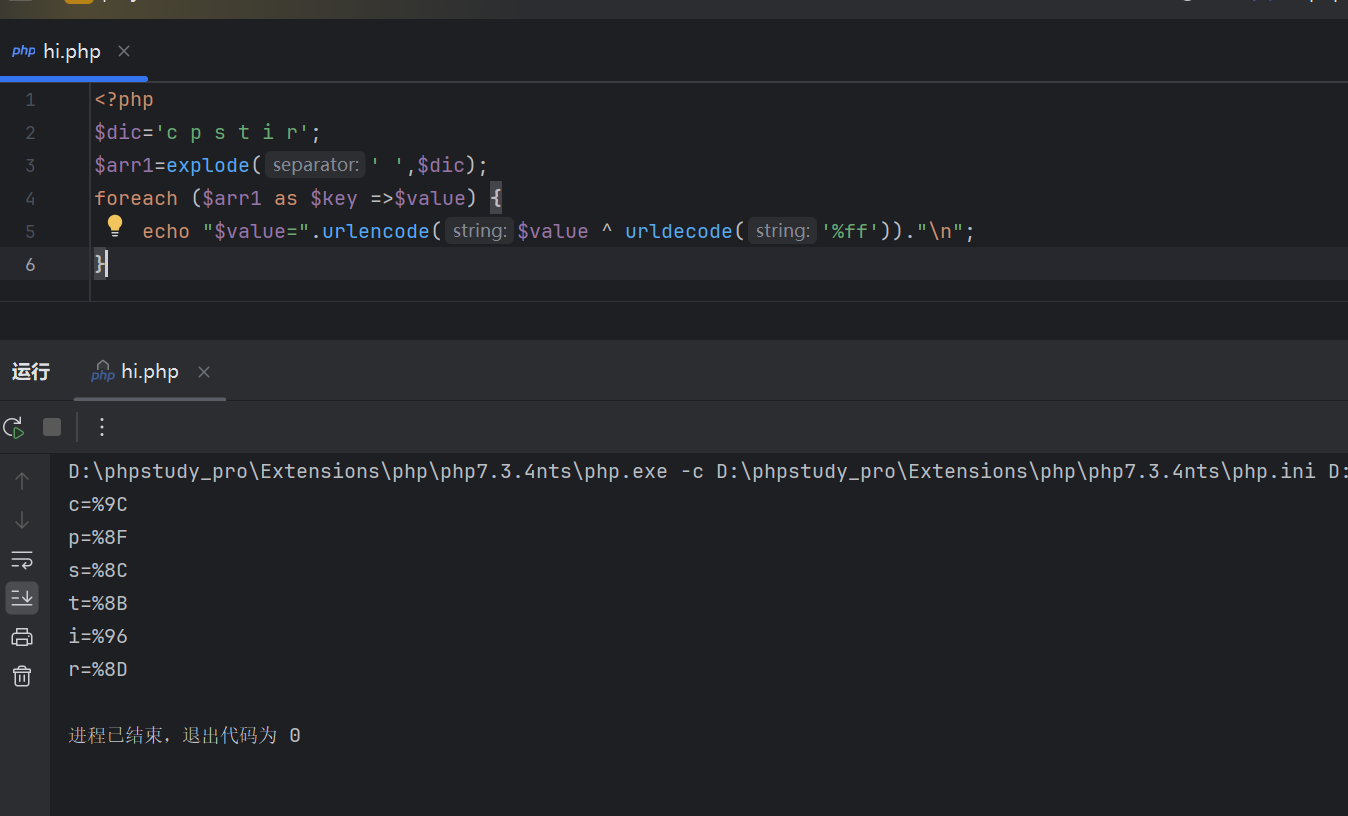Stop the running process
The height and width of the screenshot is (816, 1348).
click(x=52, y=428)
